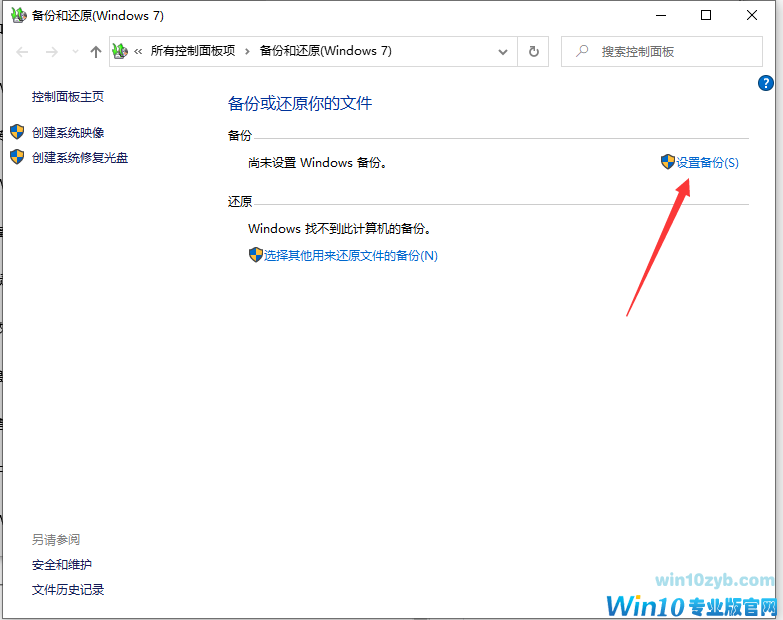783x620 pixels.
Task: Open 选择其他用来还原文件的备份(N) link
Action: 351,256
